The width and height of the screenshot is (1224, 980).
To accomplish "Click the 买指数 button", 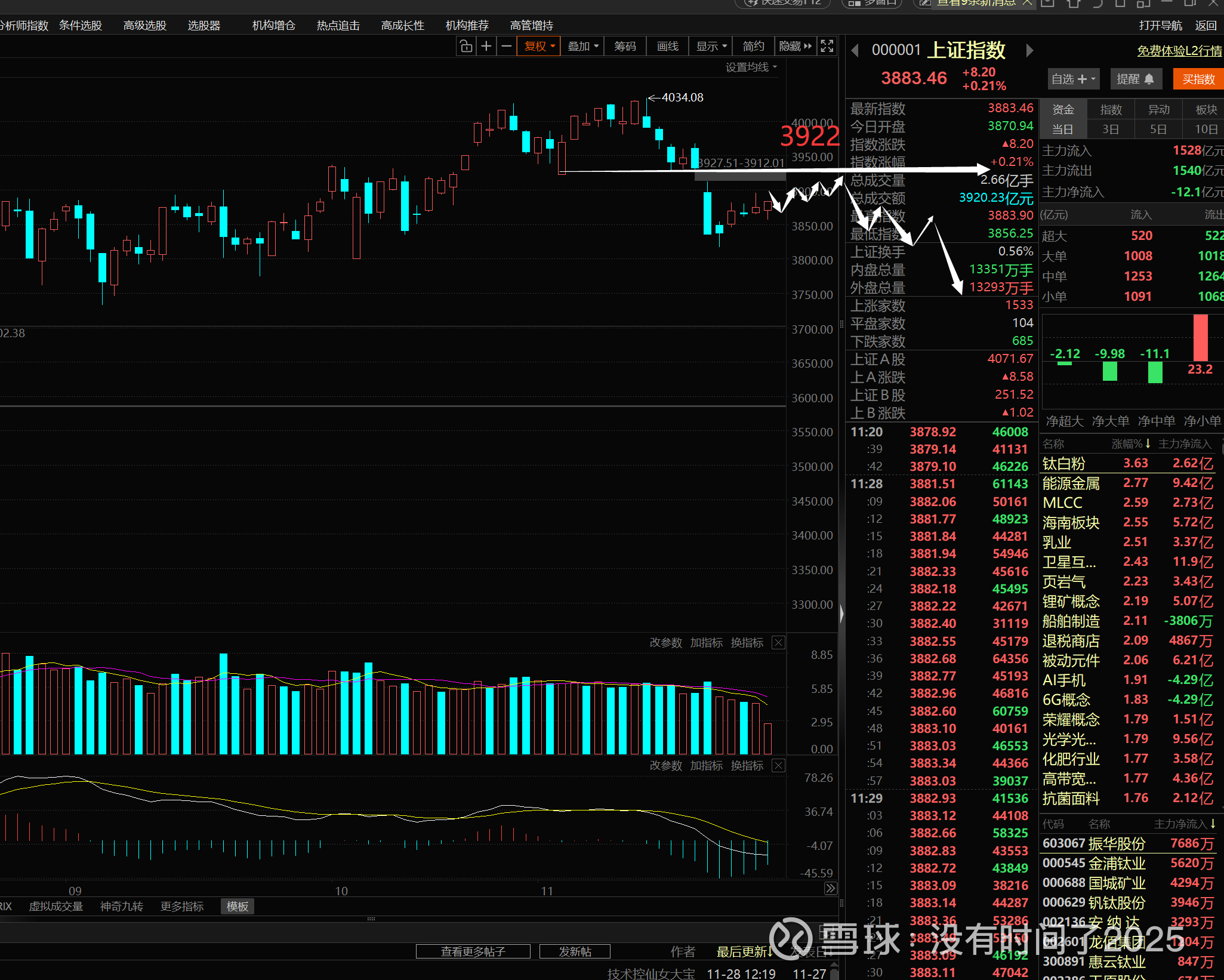I will 1198,79.
